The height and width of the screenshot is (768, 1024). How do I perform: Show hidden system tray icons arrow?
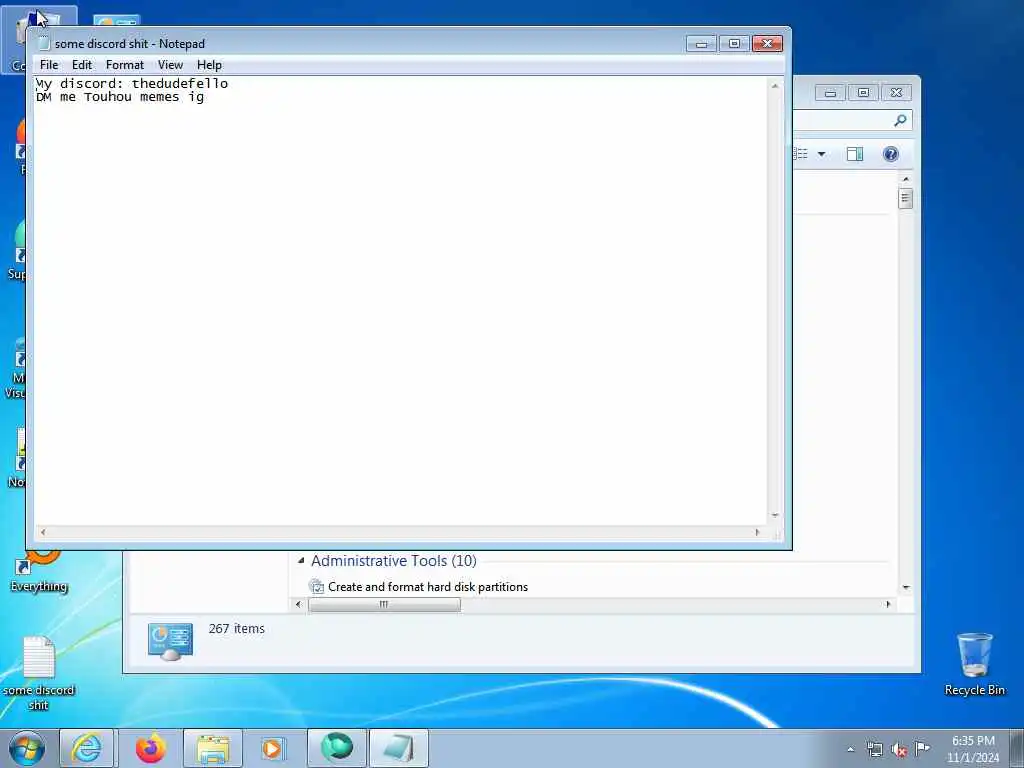(850, 749)
